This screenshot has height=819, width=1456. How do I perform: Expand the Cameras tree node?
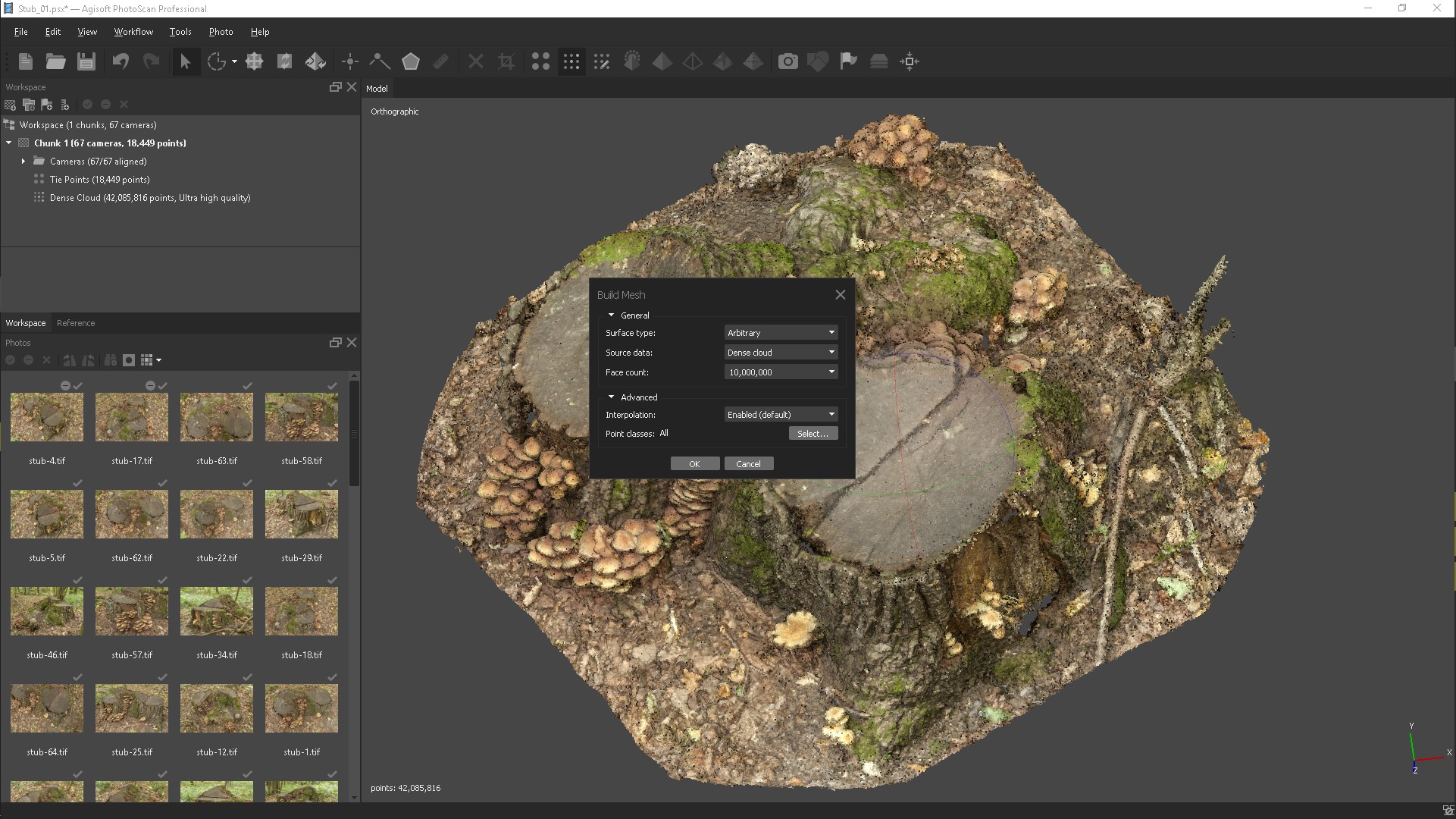[23, 162]
